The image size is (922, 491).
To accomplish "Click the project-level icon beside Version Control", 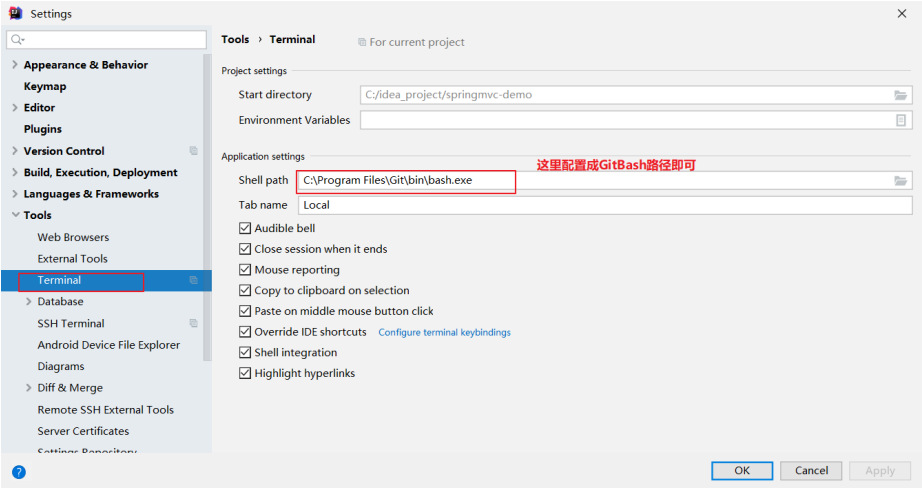I will [193, 151].
